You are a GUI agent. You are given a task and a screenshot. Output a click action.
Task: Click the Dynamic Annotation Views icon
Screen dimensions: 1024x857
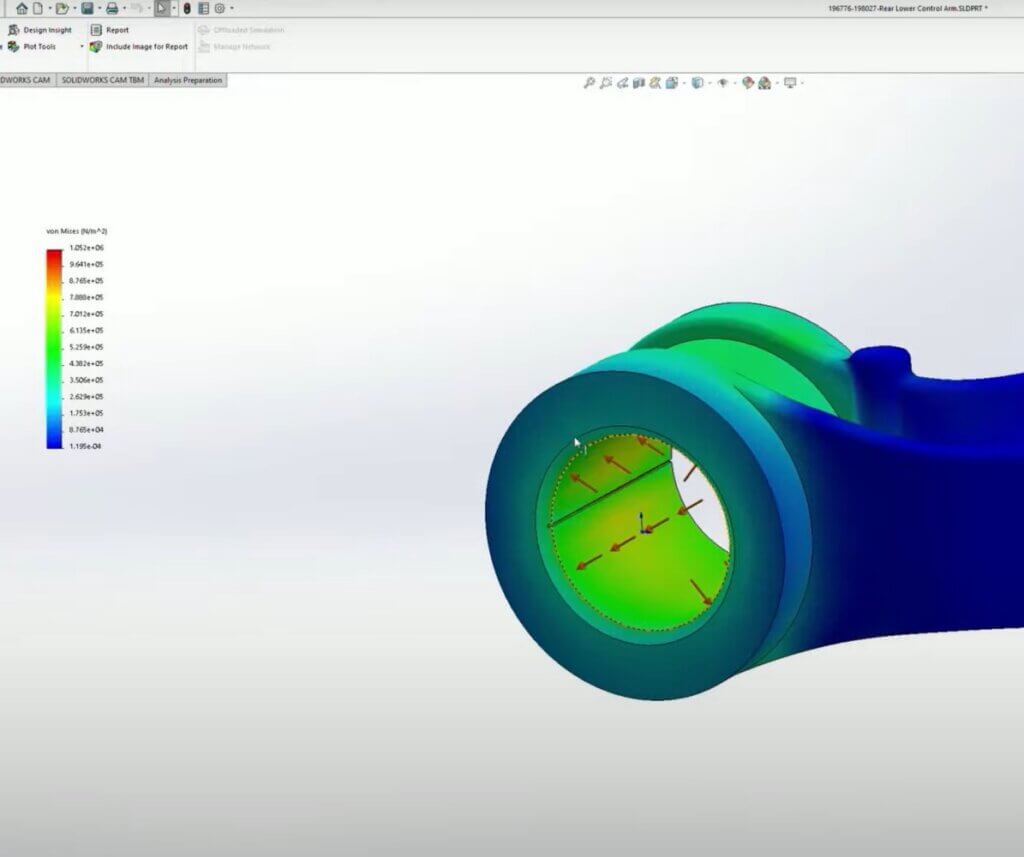point(655,82)
